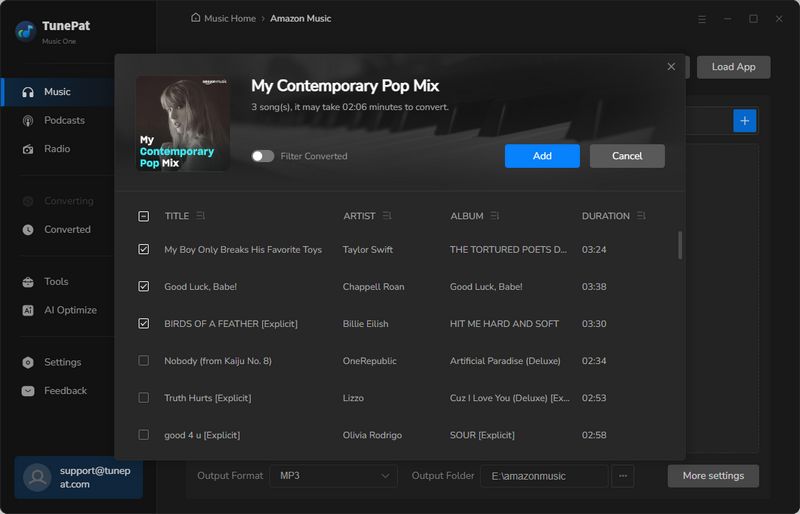Click the My Contemporary Pop Mix cover thumbnail
800x514 pixels.
(183, 123)
